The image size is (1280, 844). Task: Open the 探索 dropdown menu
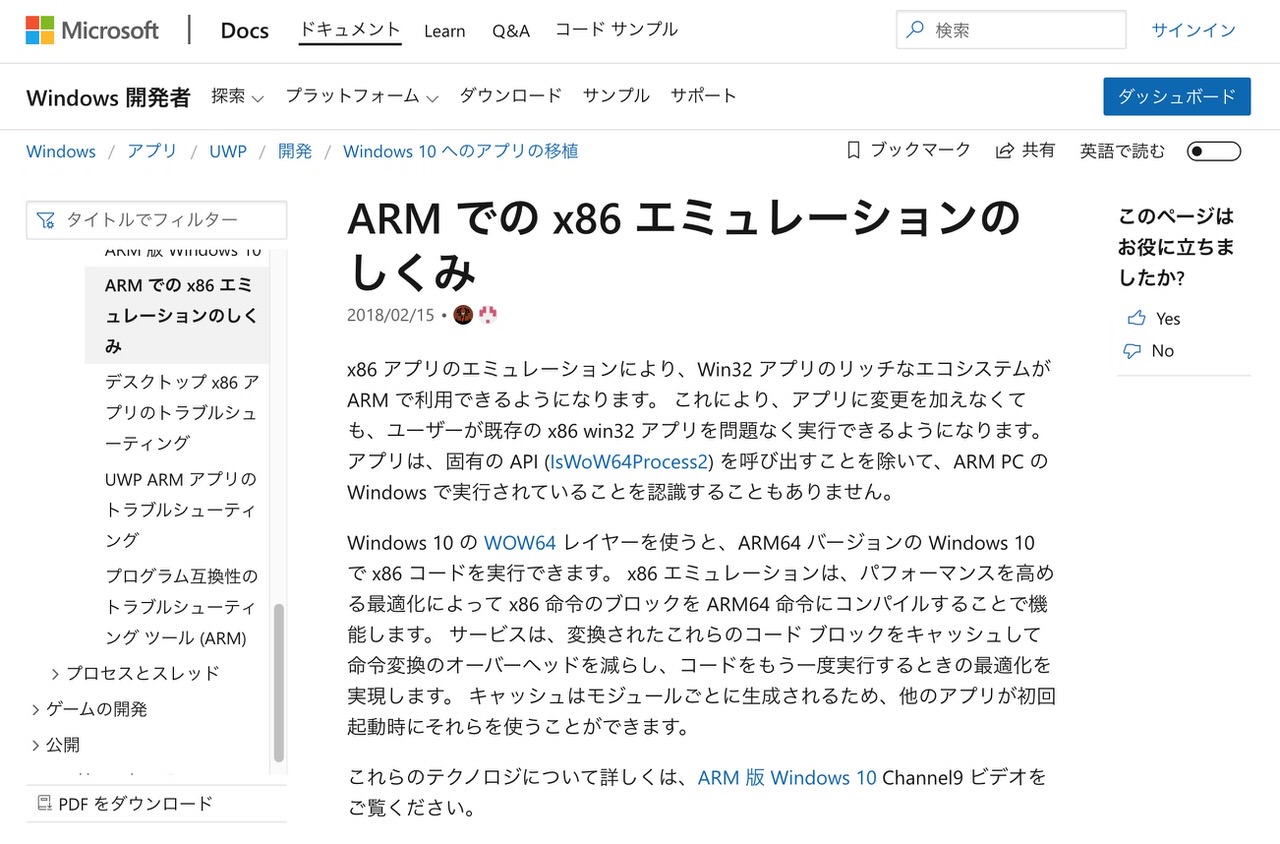[x=237, y=97]
